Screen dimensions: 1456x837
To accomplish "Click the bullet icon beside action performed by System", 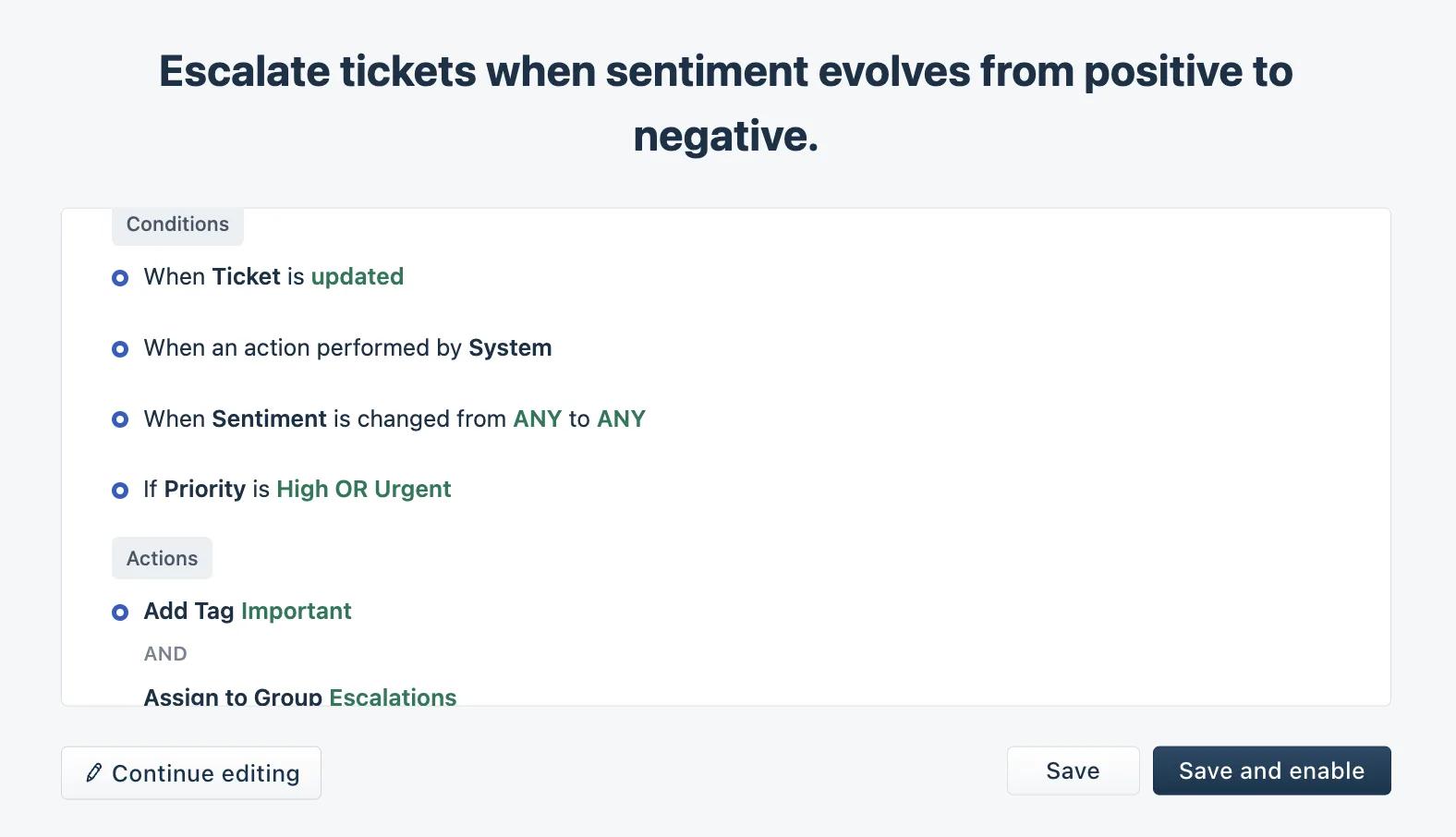I will point(120,349).
